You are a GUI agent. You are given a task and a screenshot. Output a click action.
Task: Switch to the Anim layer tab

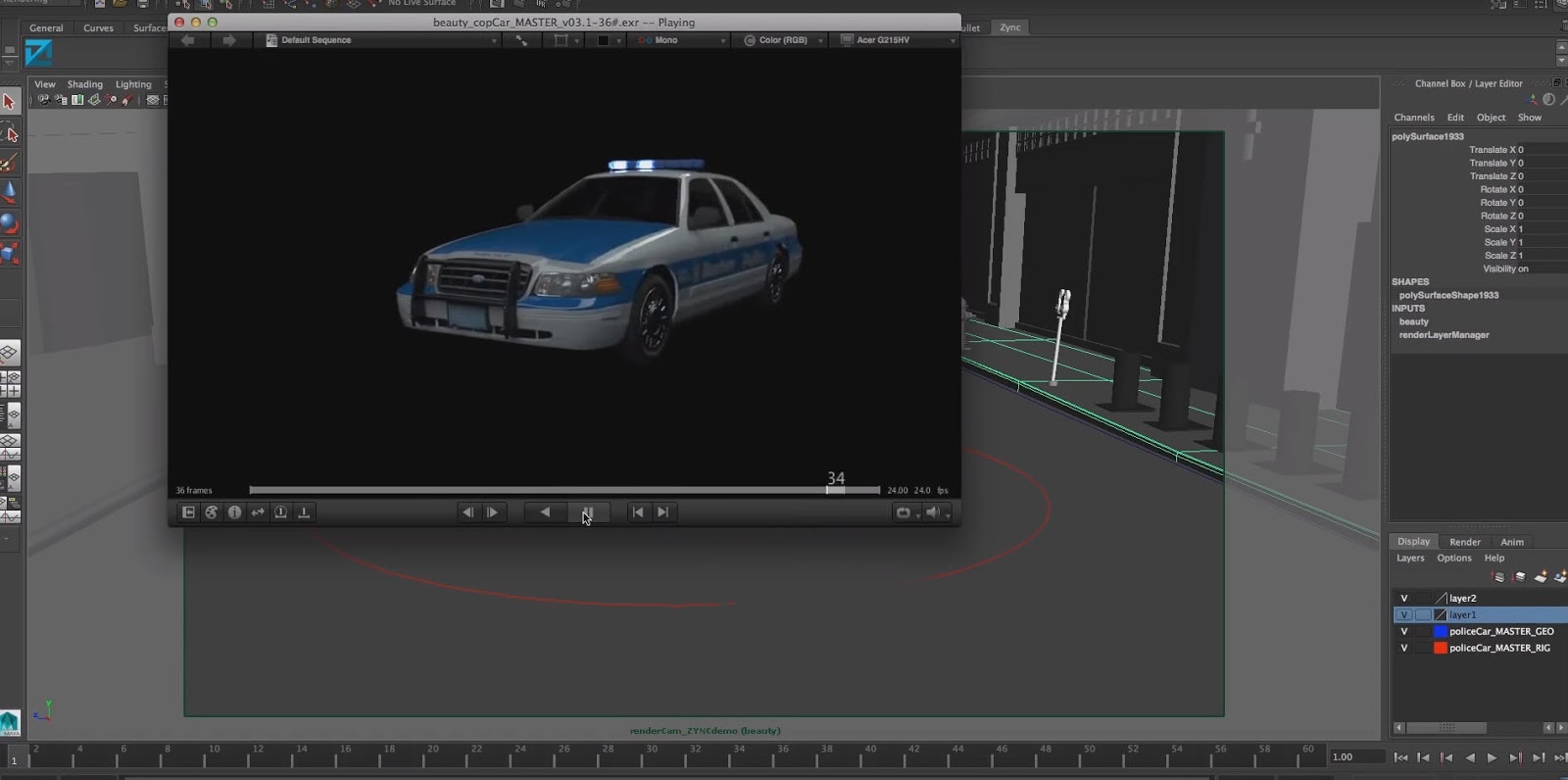pos(1512,542)
